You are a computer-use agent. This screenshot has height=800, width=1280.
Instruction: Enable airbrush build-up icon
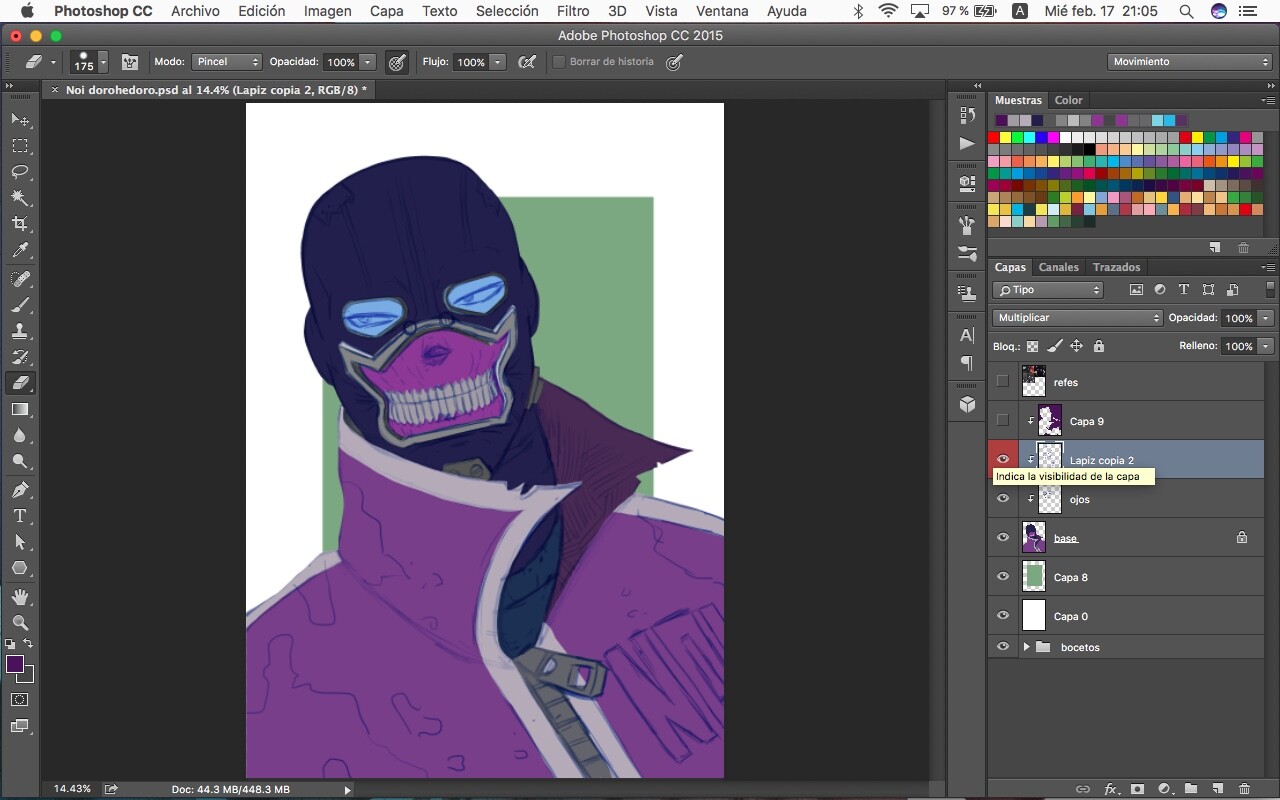coord(527,62)
